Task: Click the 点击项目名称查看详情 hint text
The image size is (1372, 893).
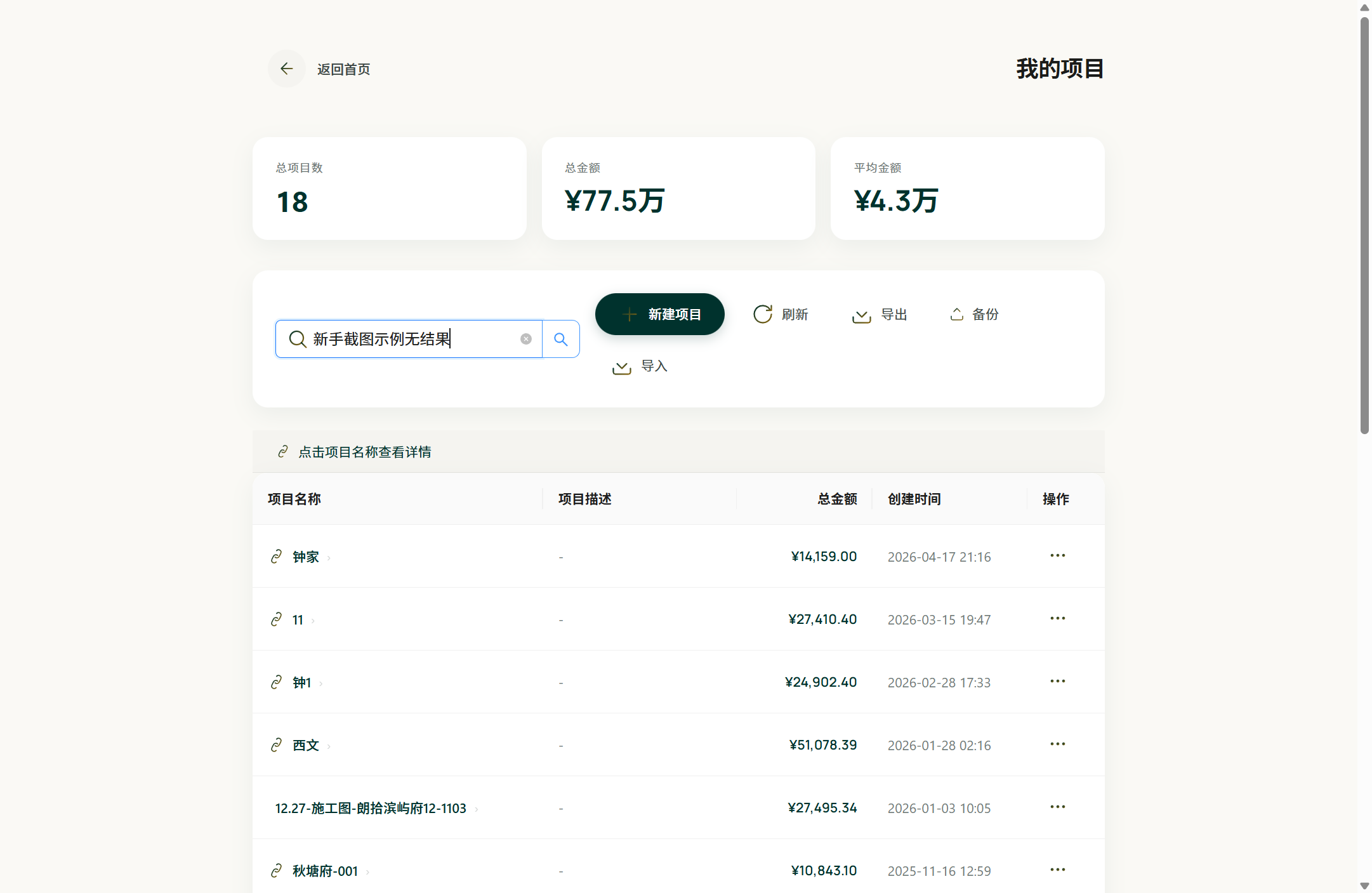Action: (x=365, y=452)
